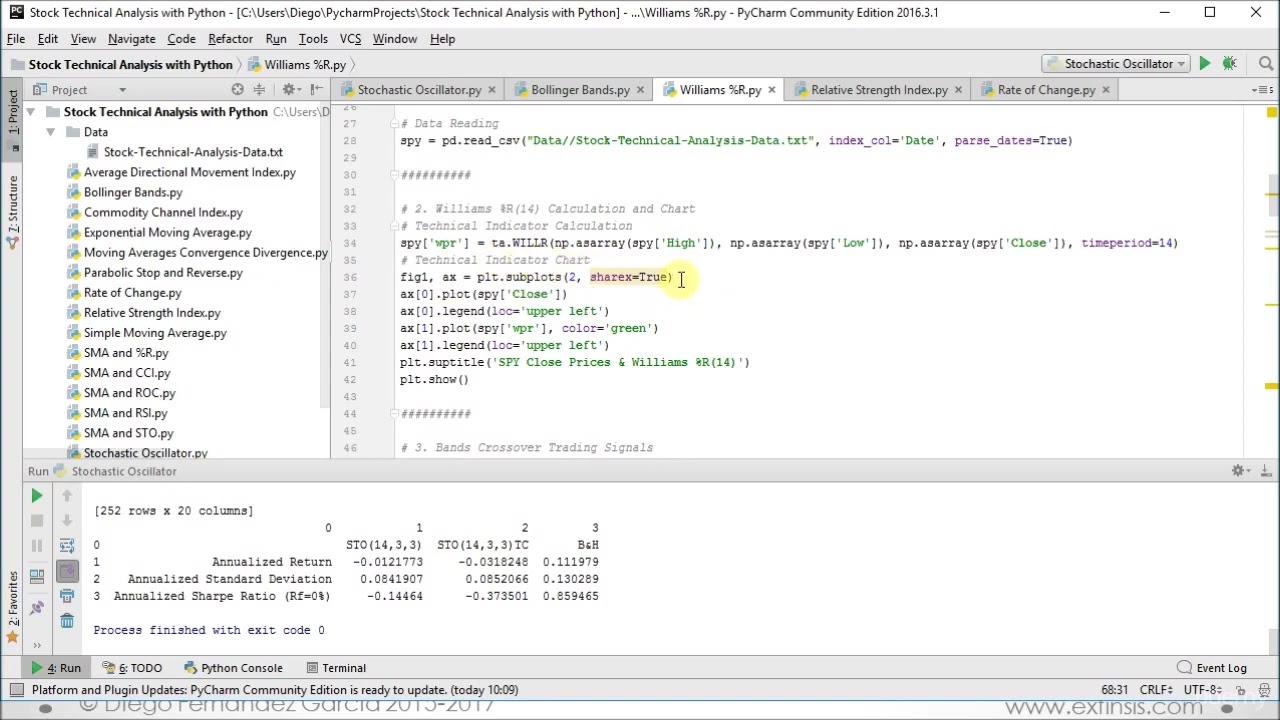Click Down the stack trace arrow
1280x720 pixels.
[x=67, y=520]
